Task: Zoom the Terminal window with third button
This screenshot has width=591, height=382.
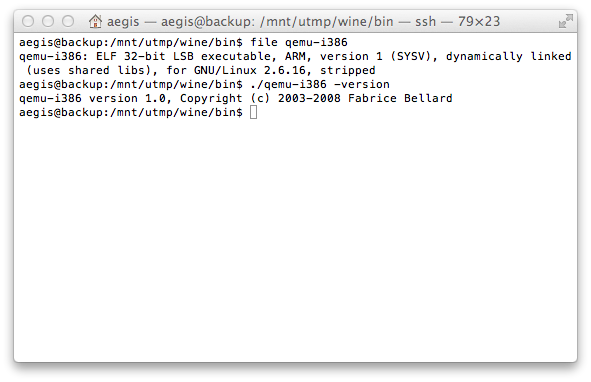Action: (68, 21)
